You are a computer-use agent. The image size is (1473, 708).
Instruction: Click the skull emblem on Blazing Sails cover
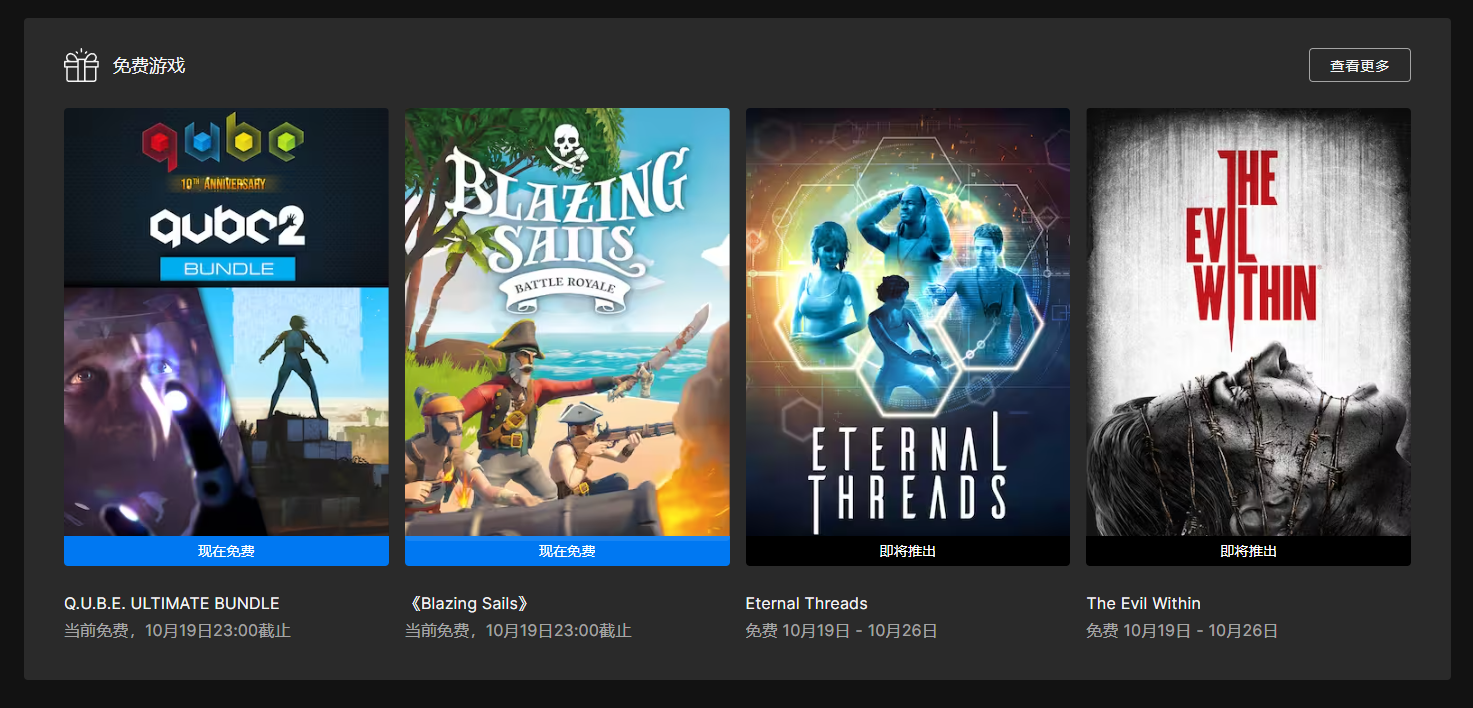(566, 148)
